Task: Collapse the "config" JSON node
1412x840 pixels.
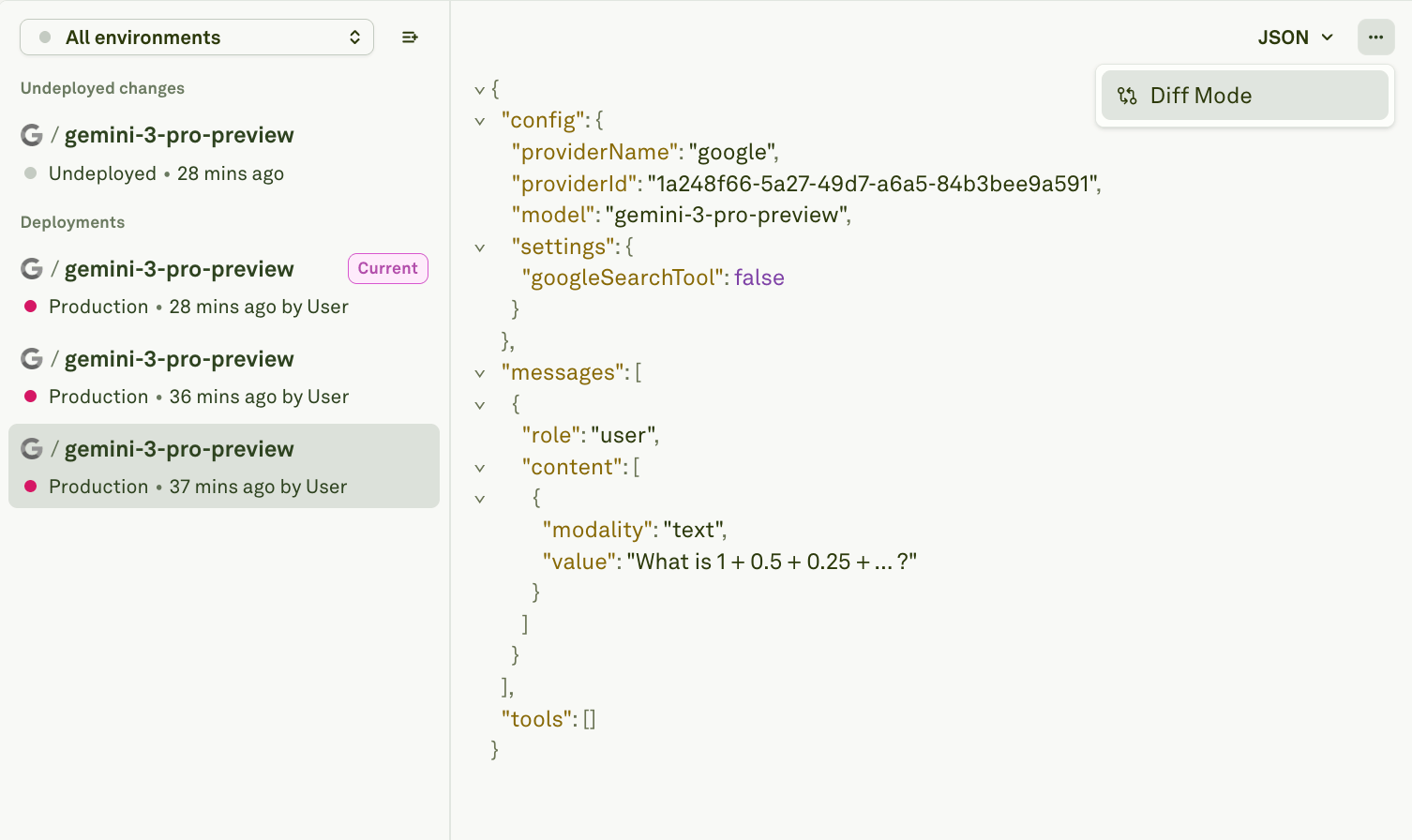Action: click(480, 121)
